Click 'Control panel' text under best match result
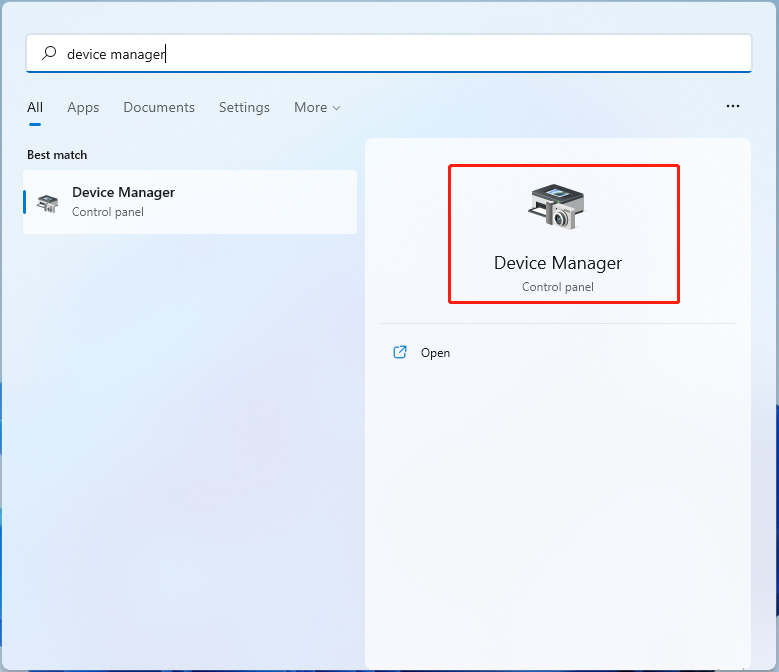The width and height of the screenshot is (779, 672). [x=108, y=212]
